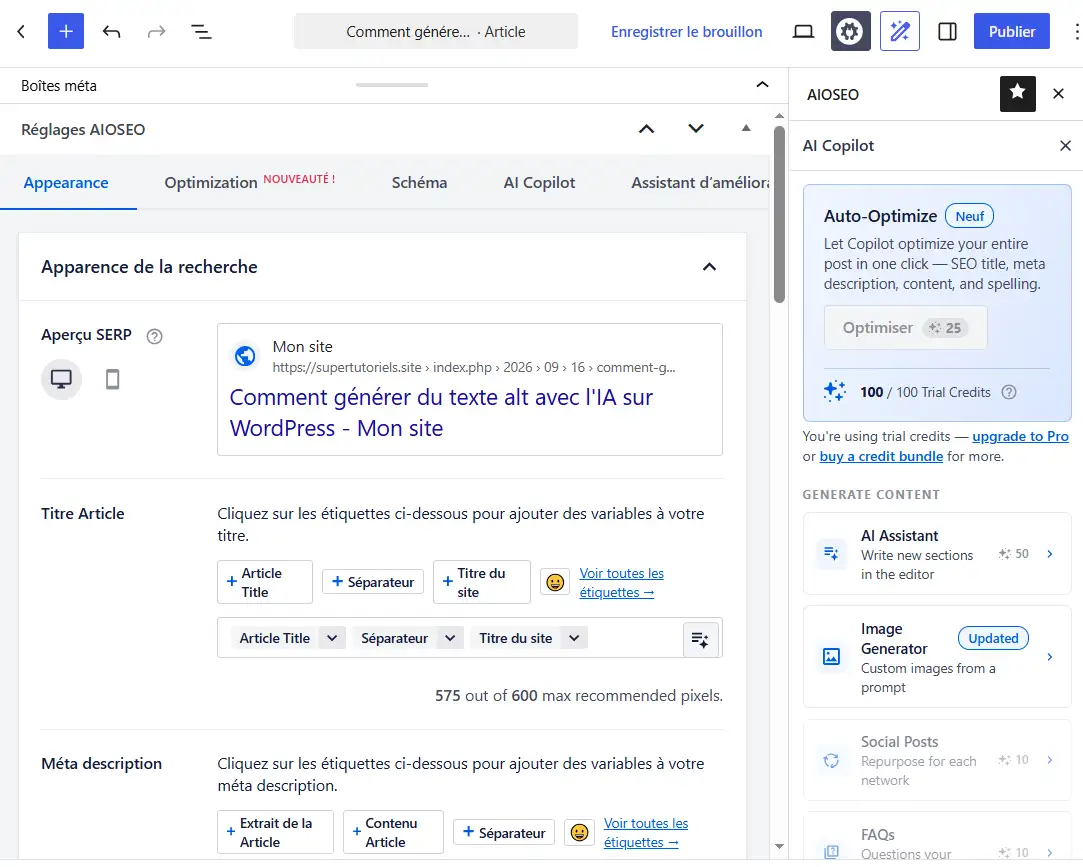Add Séparateur tag under Méta description
This screenshot has height=867, width=1083.
[504, 832]
